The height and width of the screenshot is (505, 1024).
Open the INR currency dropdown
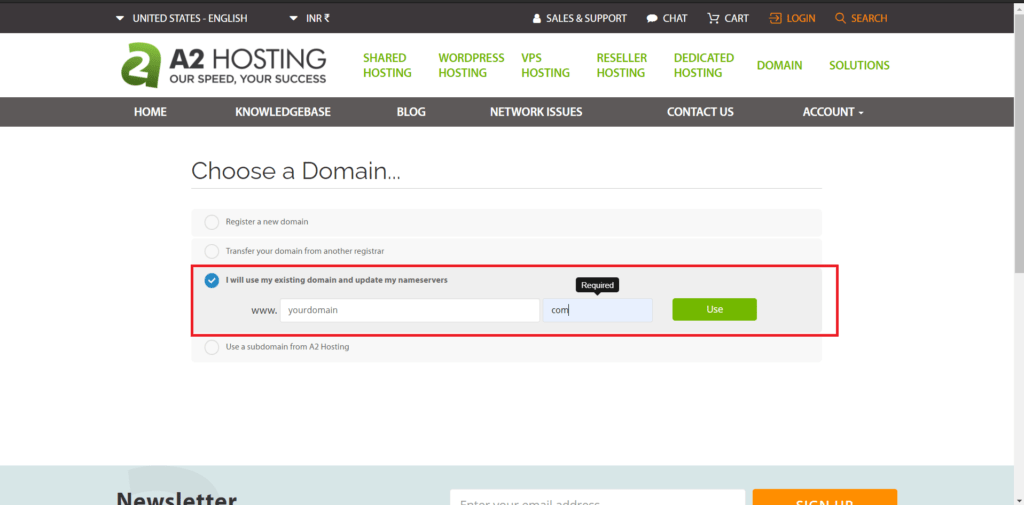(x=310, y=18)
